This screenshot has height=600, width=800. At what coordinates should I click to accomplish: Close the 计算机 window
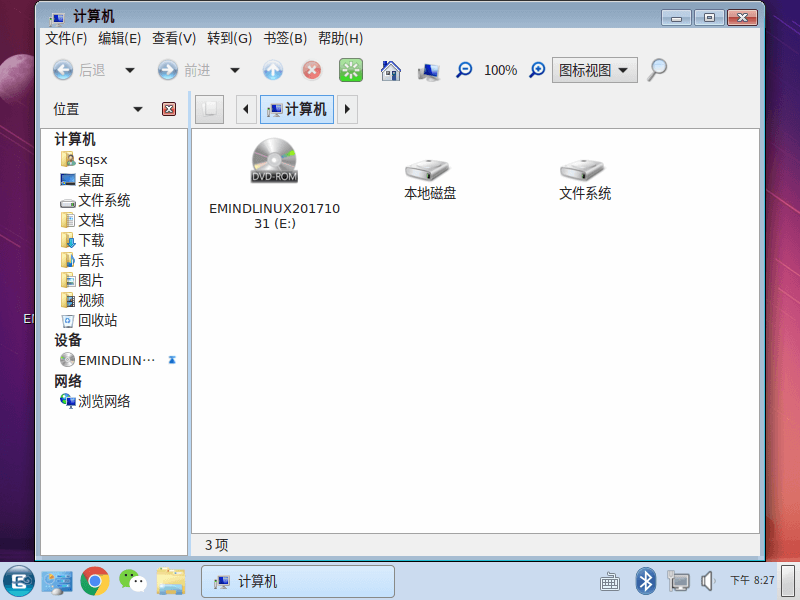[x=742, y=18]
